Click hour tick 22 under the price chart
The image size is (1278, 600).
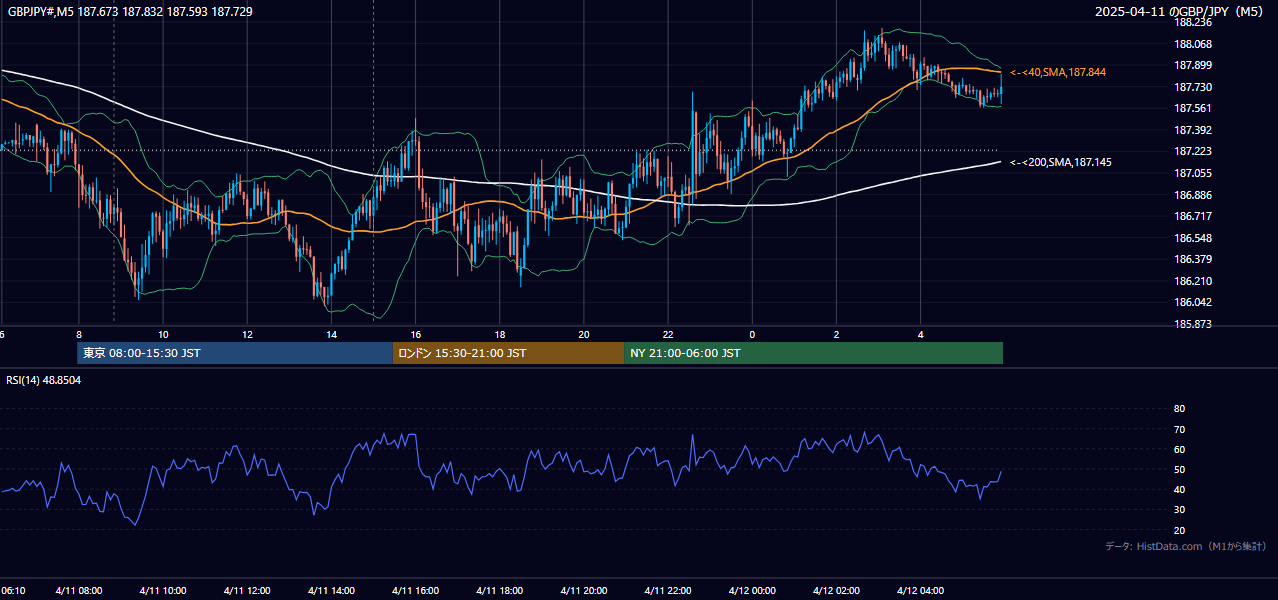tap(668, 335)
